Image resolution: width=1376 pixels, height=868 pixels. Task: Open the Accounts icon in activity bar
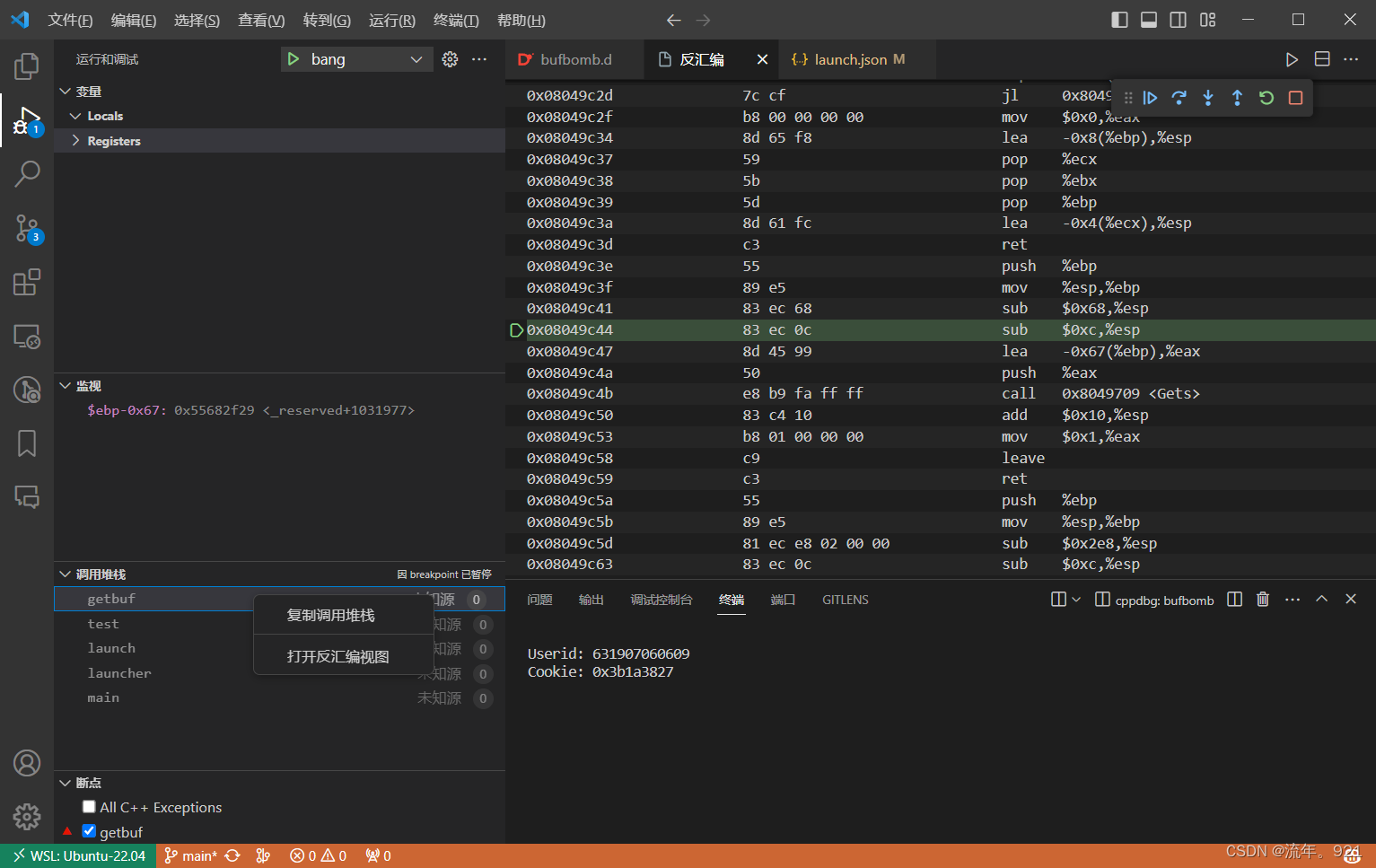(x=27, y=763)
